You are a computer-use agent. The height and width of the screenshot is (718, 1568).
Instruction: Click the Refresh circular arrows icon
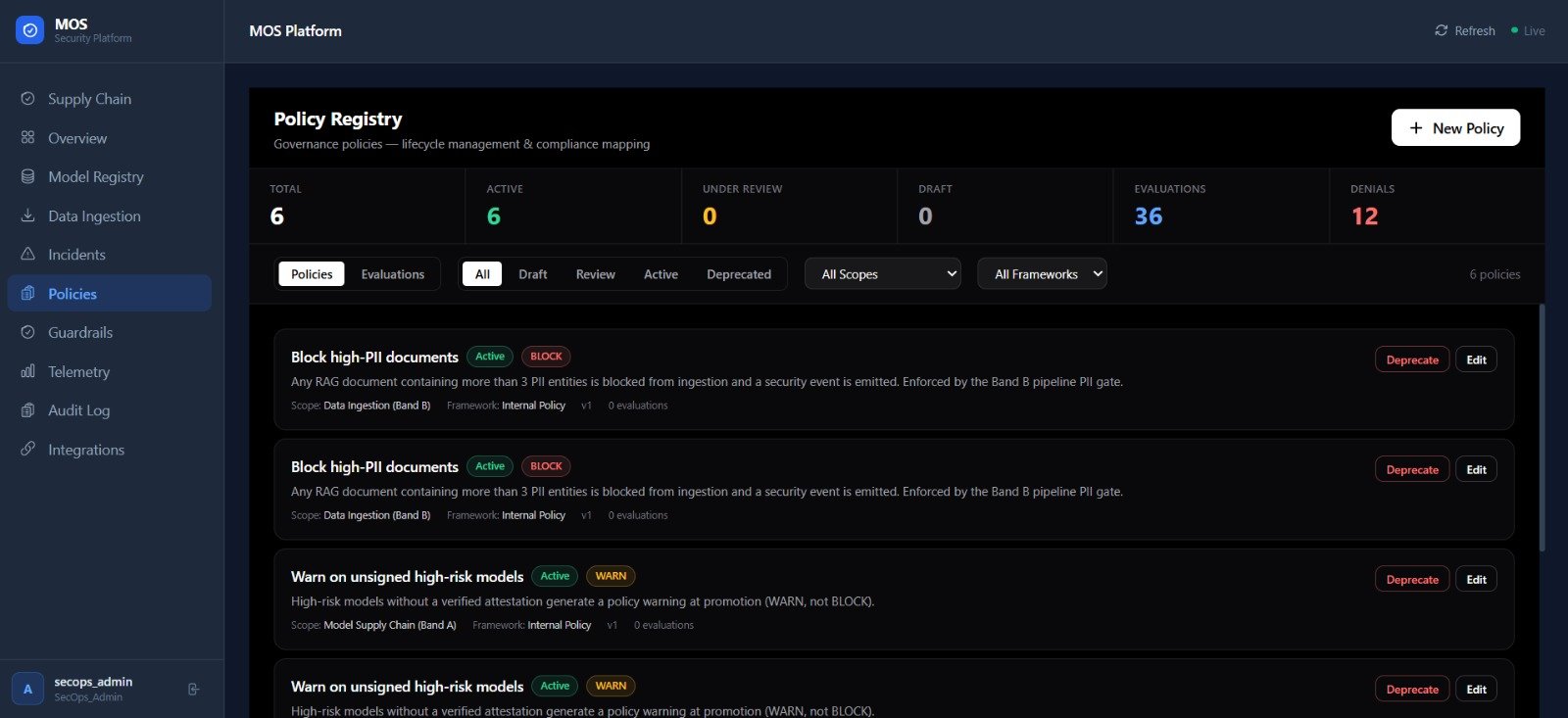1441,30
